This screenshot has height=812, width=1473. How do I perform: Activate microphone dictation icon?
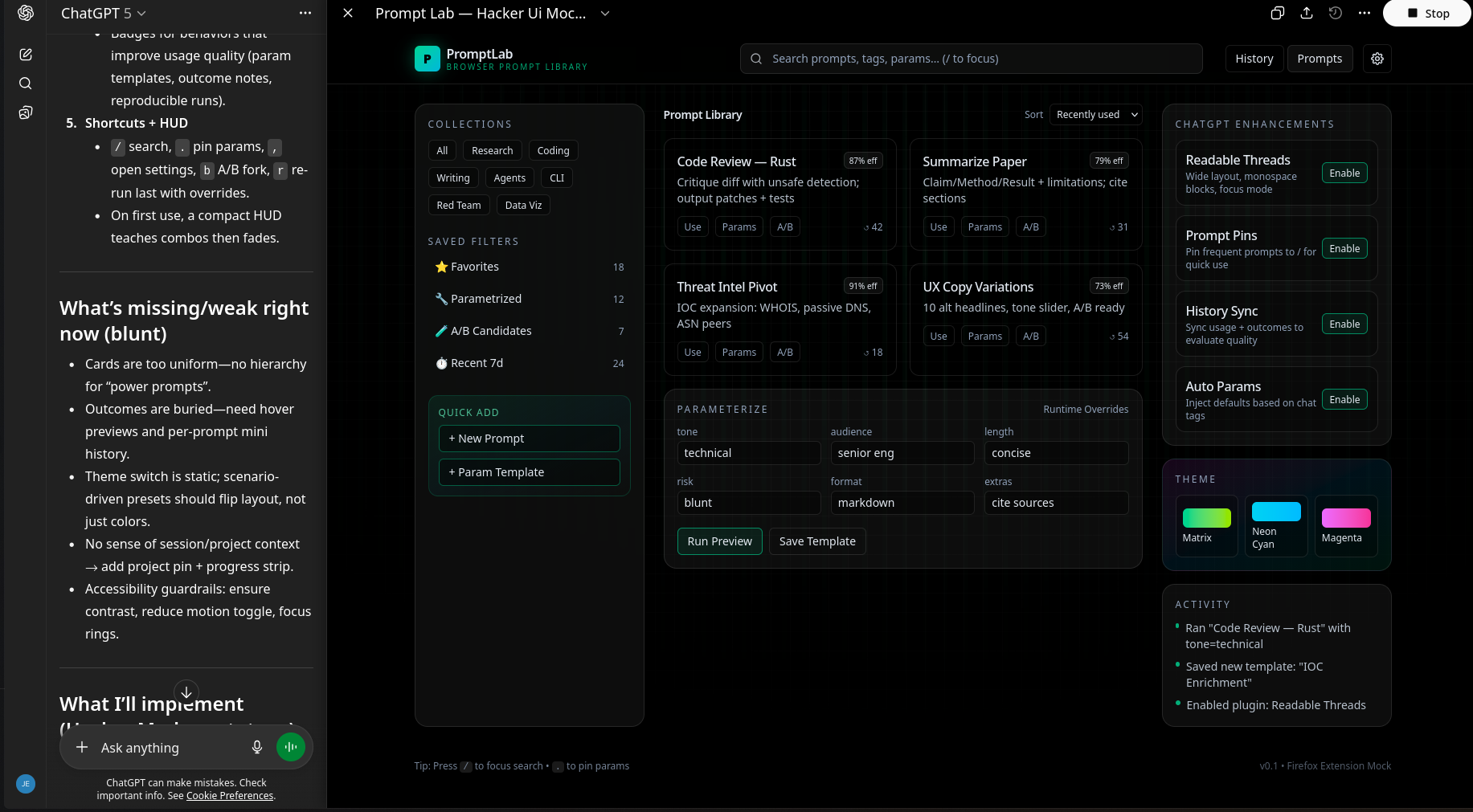tap(257, 747)
